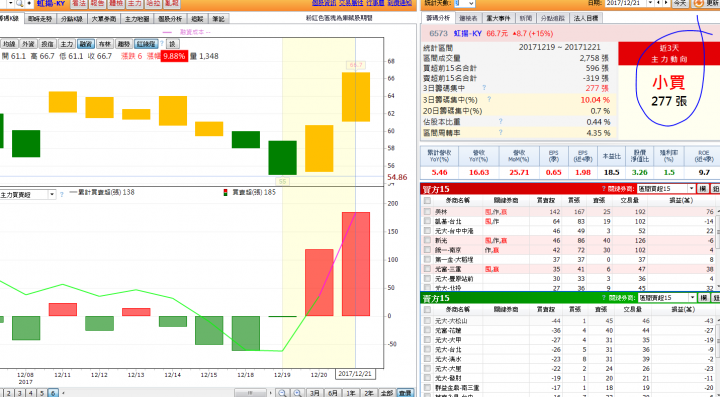Click the help icon beside 3日籌碼集中
This screenshot has width=720, height=397.
tap(484, 87)
